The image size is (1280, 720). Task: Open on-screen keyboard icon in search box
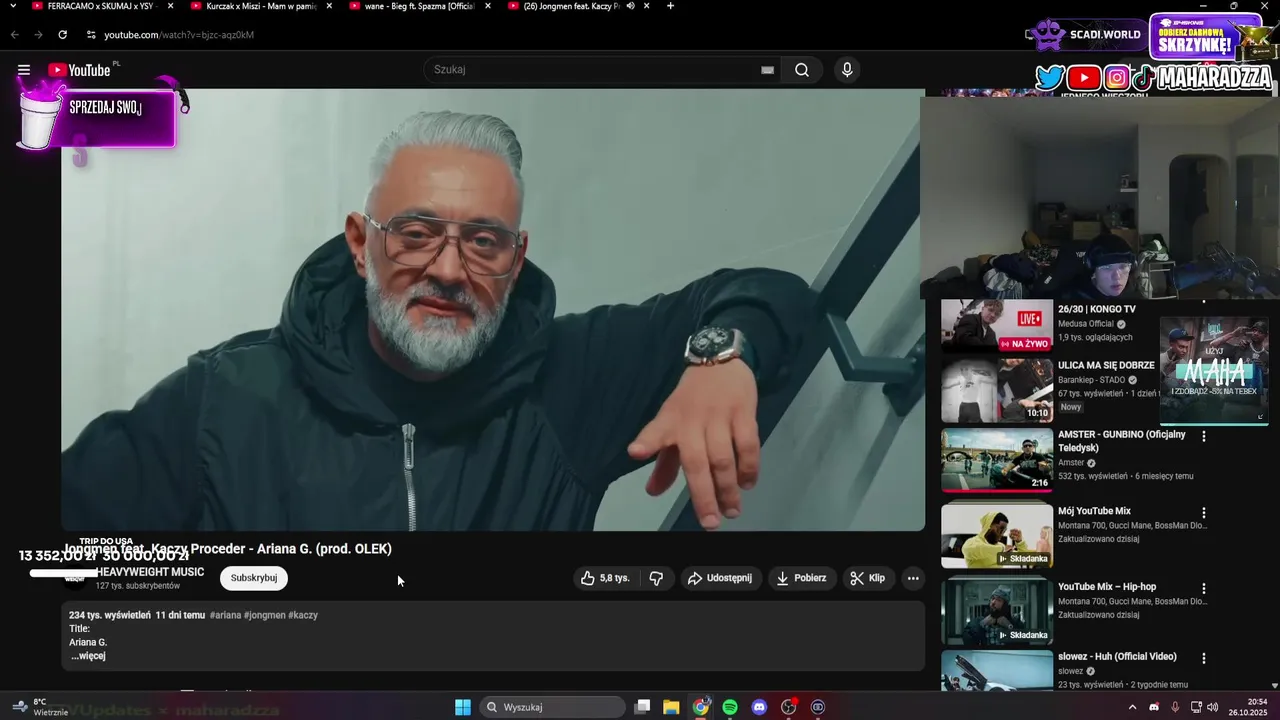click(x=767, y=70)
